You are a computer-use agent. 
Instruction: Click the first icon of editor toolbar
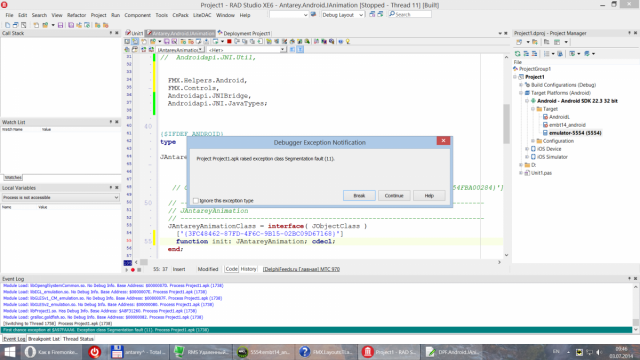point(127,41)
